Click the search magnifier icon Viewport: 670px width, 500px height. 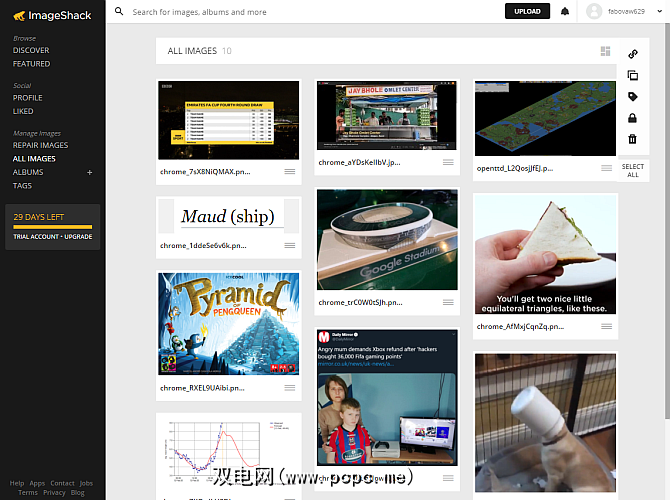click(119, 12)
